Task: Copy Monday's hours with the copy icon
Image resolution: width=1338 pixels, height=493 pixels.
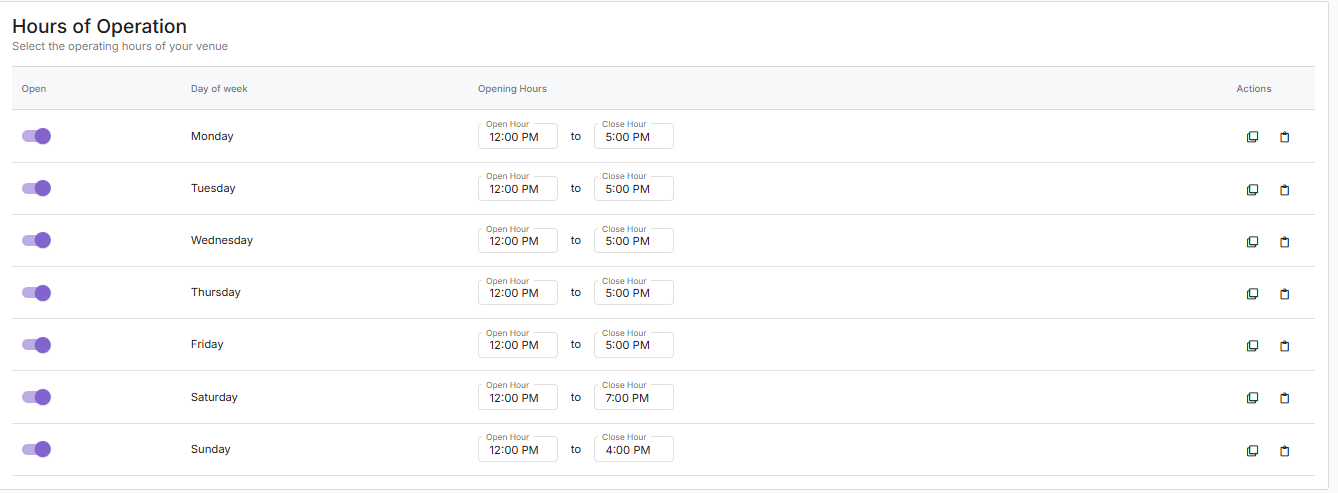Action: pyautogui.click(x=1252, y=137)
